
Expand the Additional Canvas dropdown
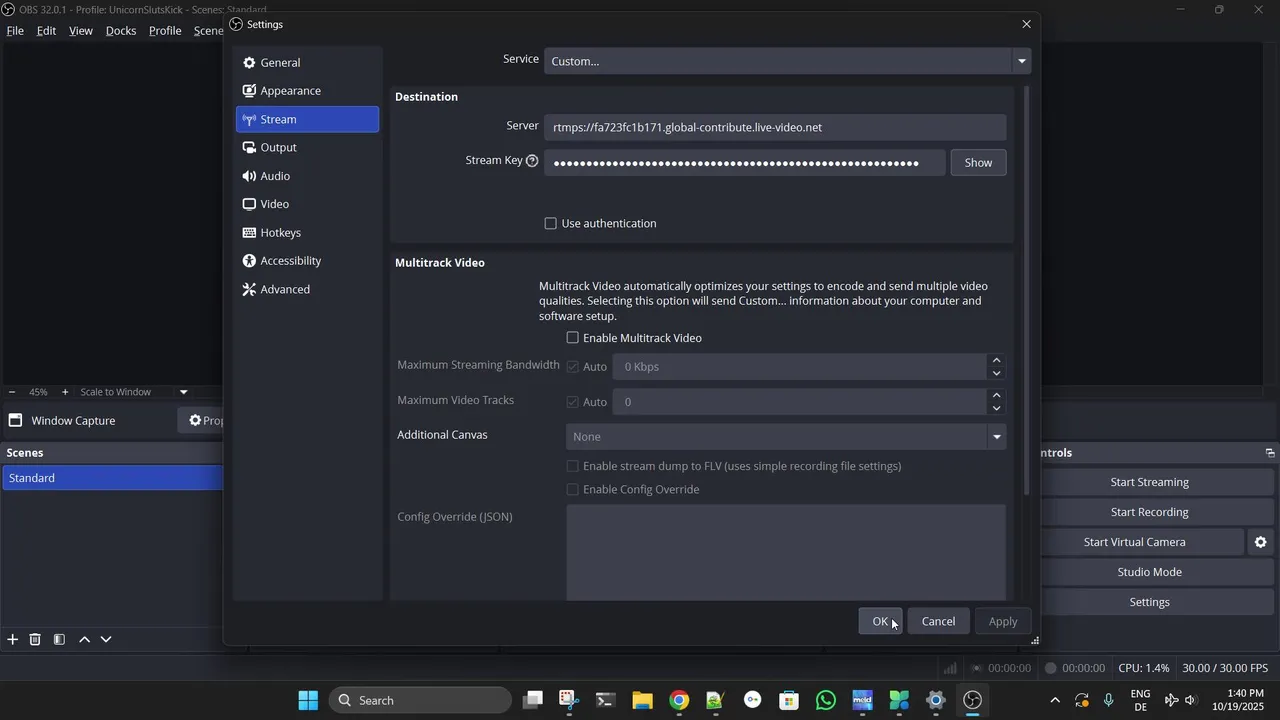pos(786,437)
